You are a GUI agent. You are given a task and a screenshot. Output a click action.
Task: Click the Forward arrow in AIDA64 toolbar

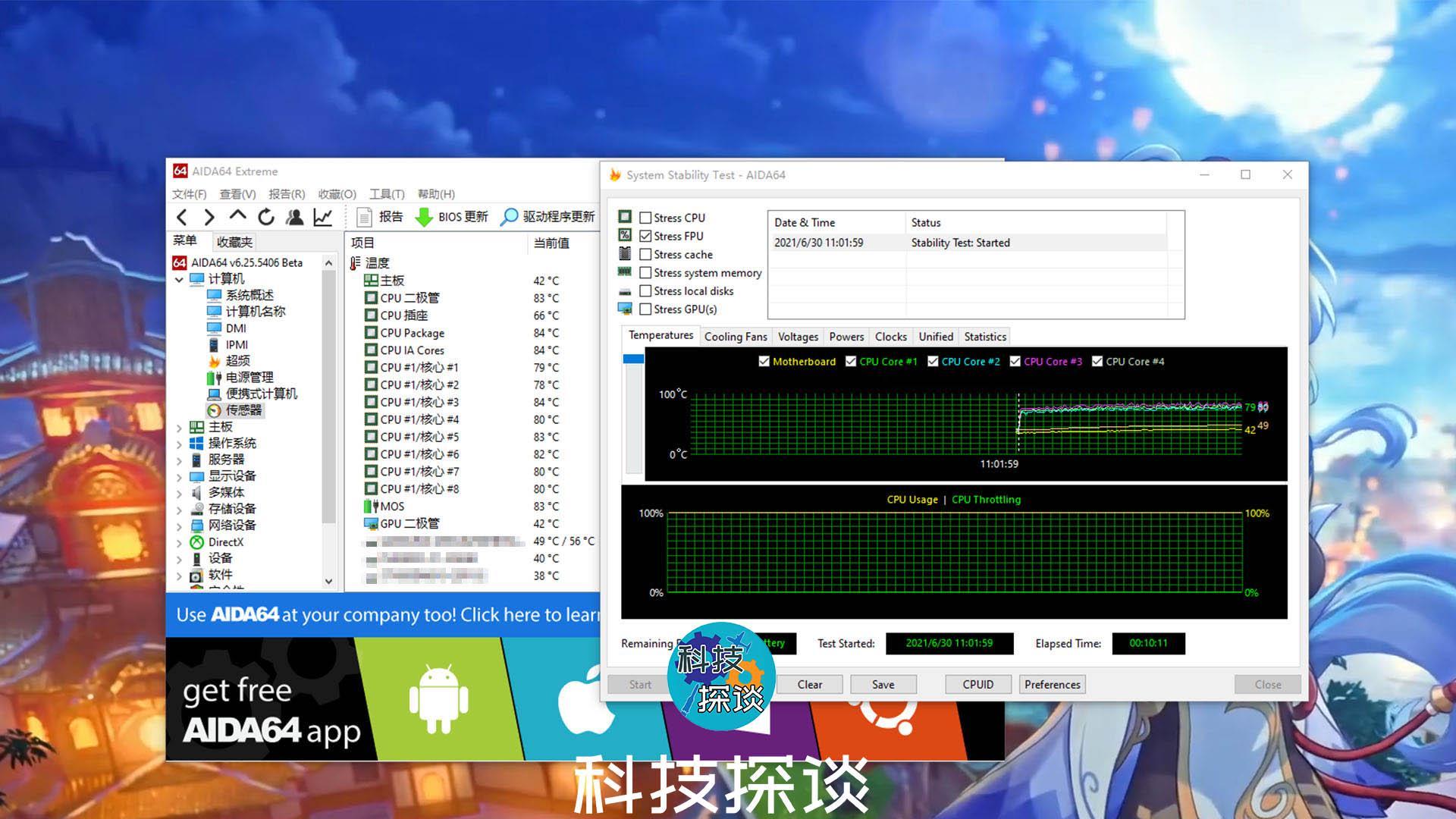point(210,218)
